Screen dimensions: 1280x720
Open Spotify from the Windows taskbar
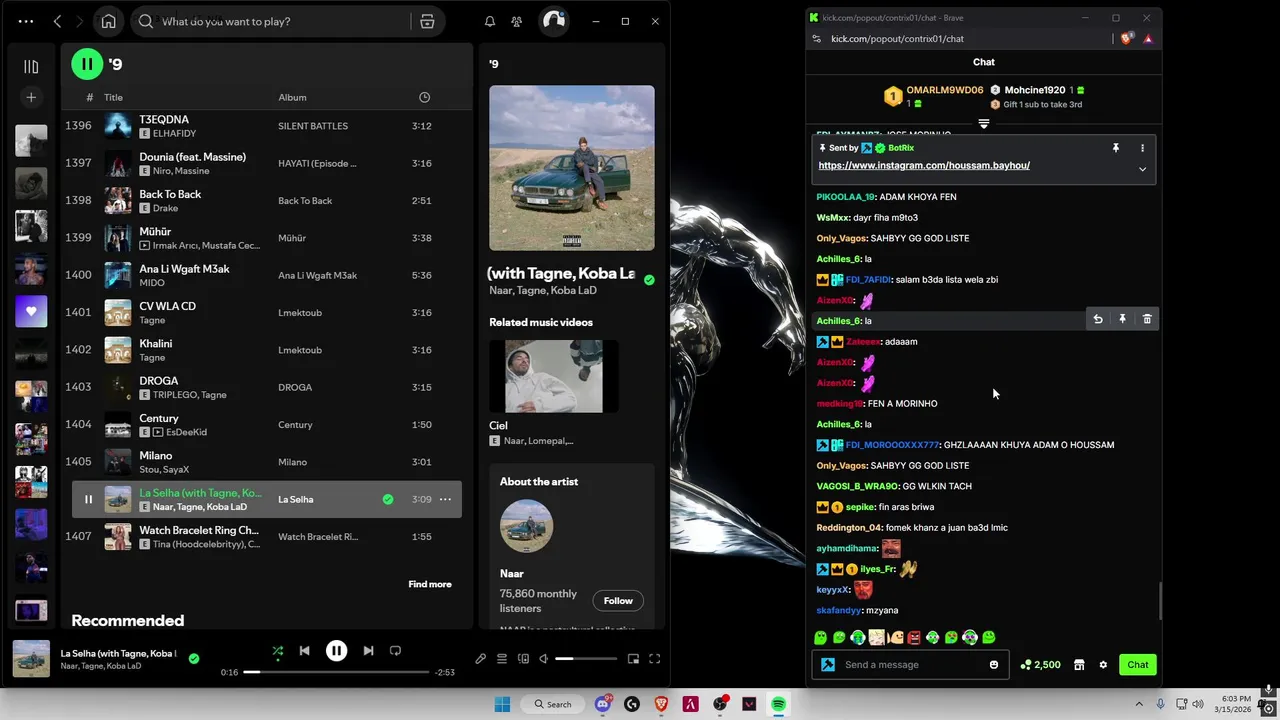point(778,704)
